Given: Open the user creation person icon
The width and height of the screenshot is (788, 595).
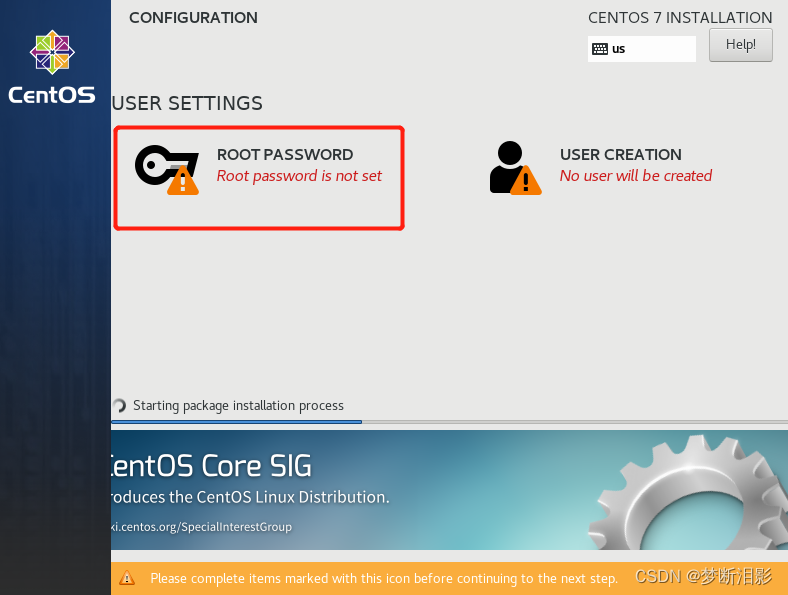Looking at the screenshot, I should [x=515, y=168].
